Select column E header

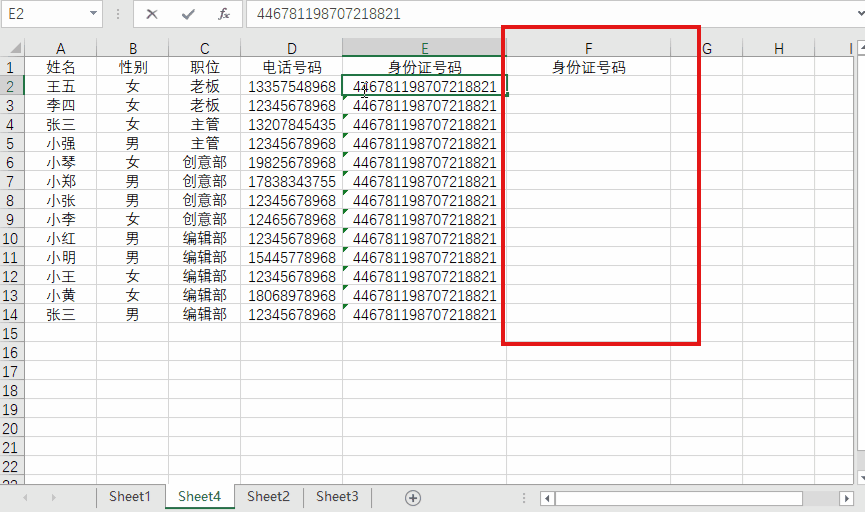pyautogui.click(x=424, y=48)
